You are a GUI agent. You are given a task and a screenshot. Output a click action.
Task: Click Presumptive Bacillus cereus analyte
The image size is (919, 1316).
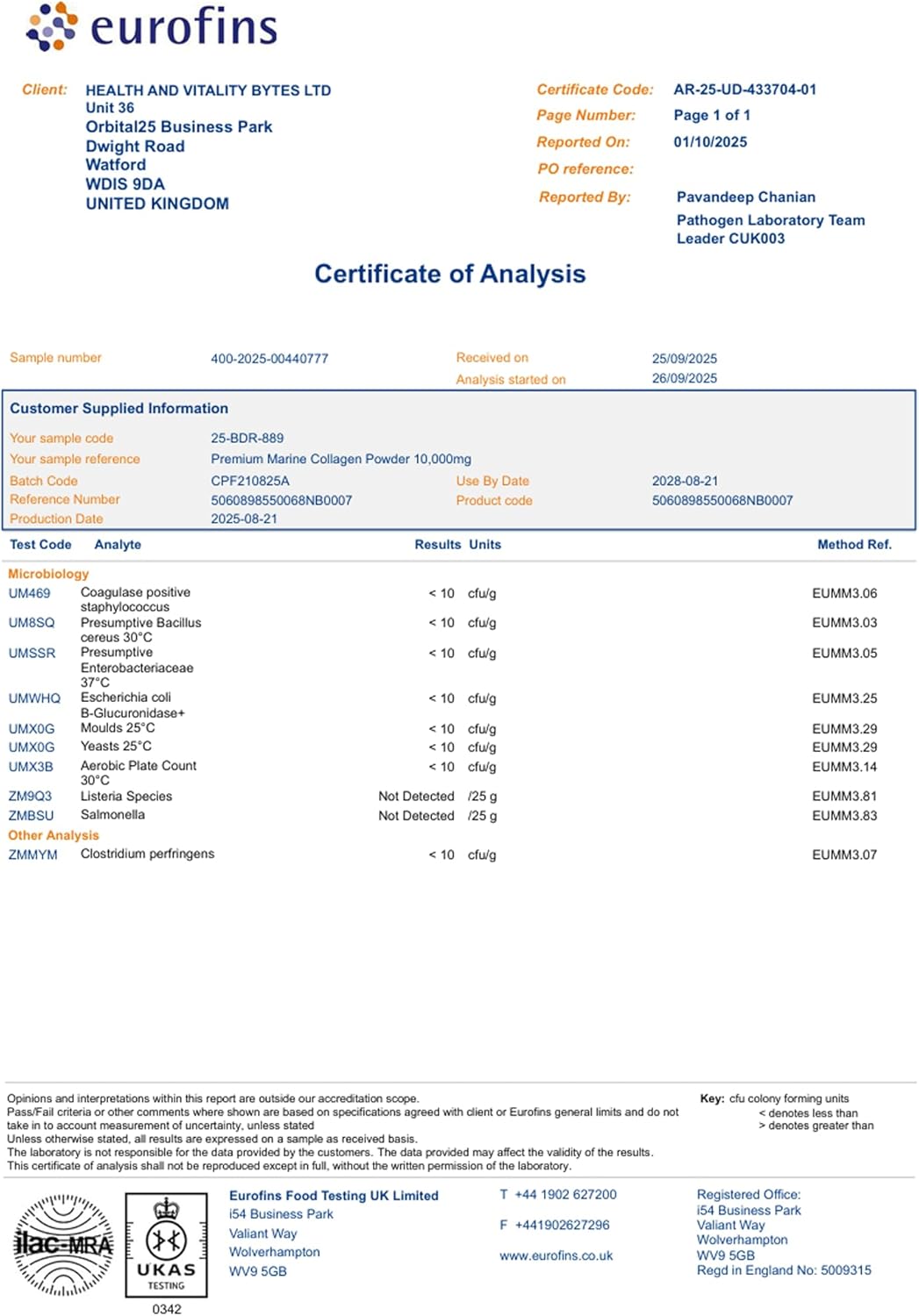(140, 630)
